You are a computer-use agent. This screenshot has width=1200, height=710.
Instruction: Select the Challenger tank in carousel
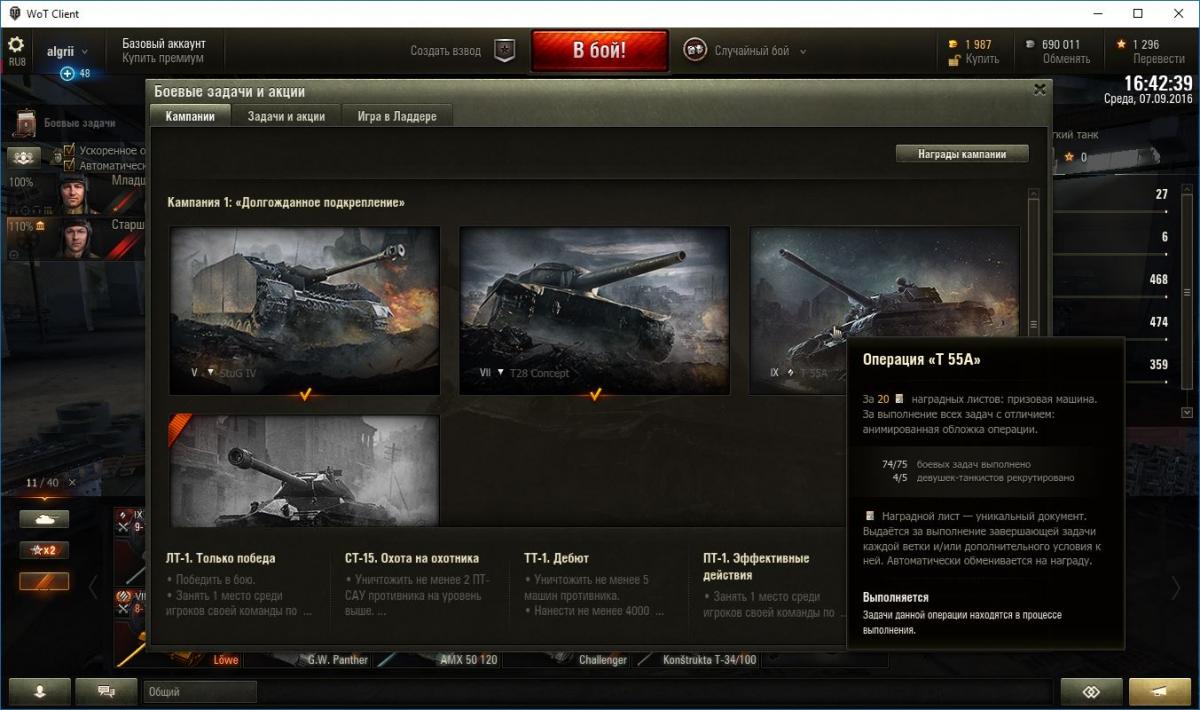click(x=603, y=659)
